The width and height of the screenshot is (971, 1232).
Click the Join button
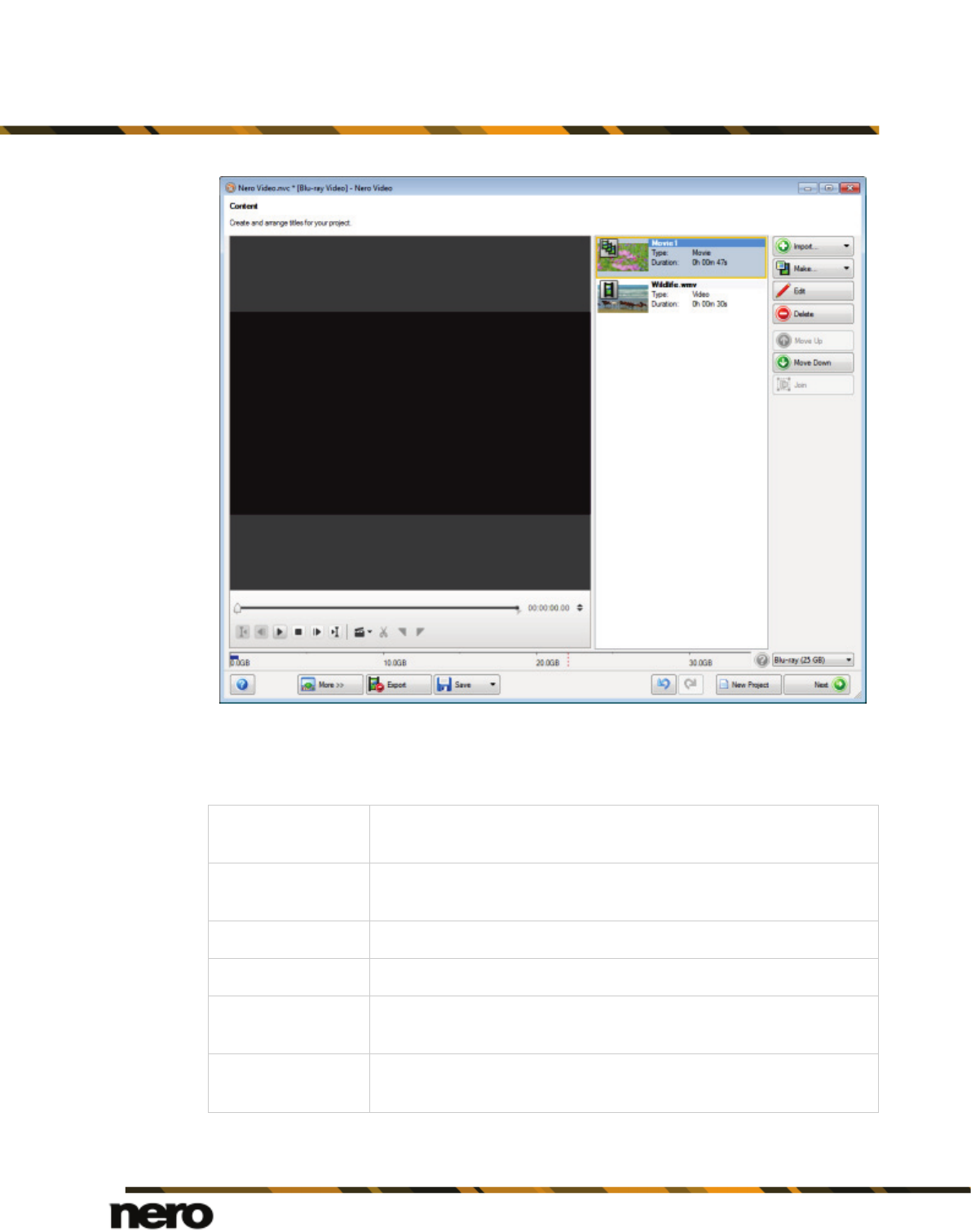pos(814,385)
